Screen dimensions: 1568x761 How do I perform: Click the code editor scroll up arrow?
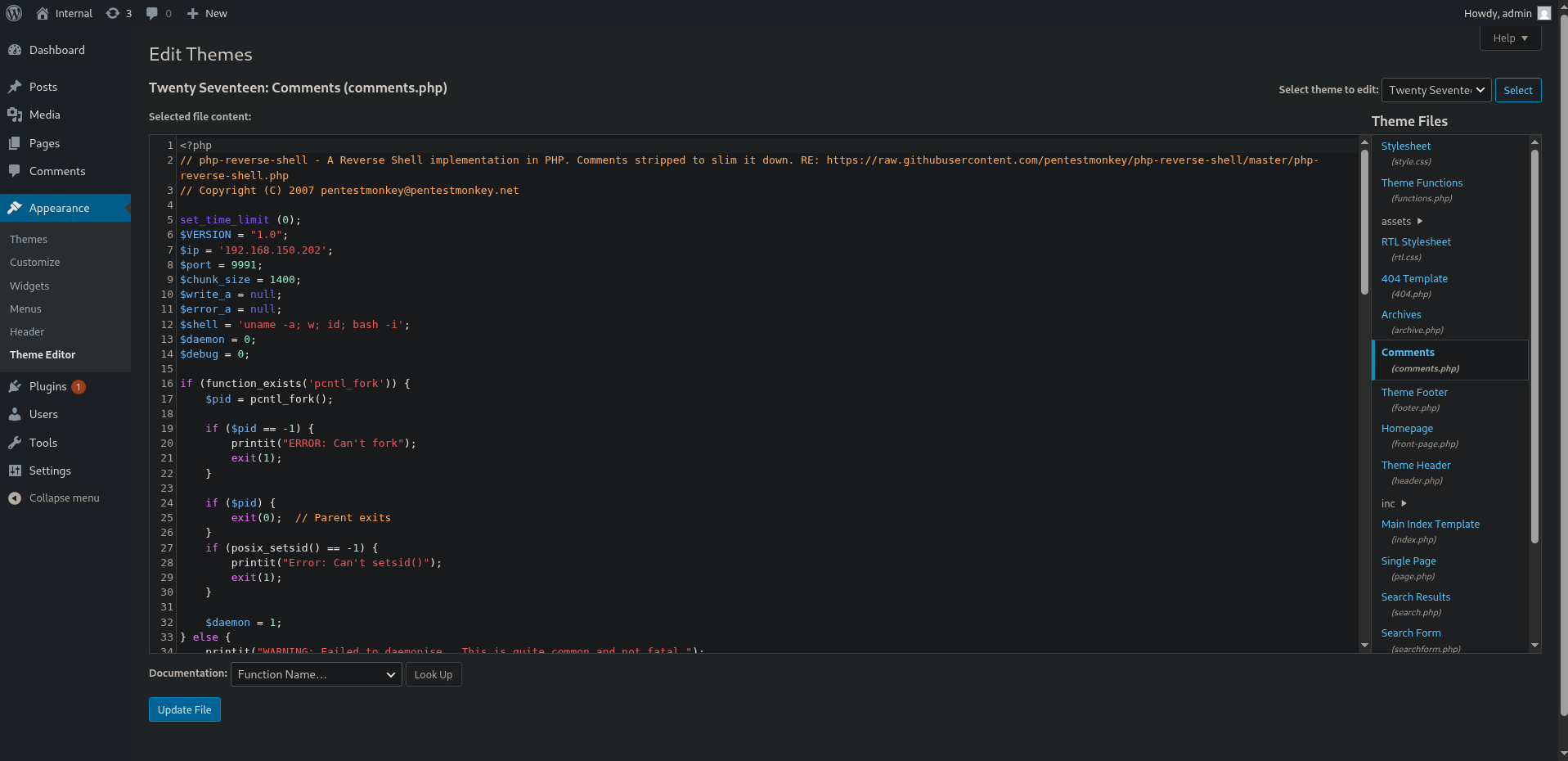1364,142
